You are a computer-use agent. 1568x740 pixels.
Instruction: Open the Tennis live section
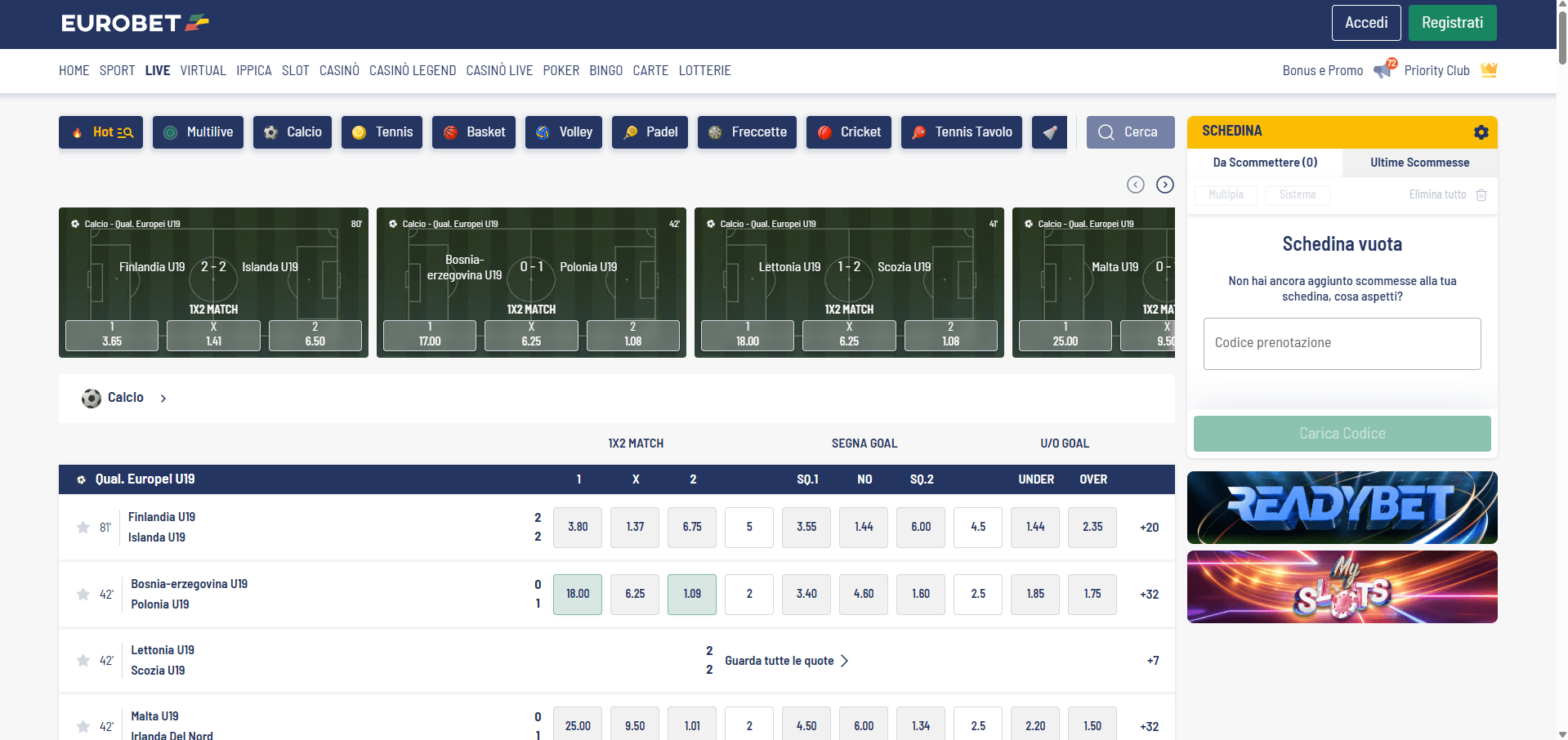tap(382, 132)
